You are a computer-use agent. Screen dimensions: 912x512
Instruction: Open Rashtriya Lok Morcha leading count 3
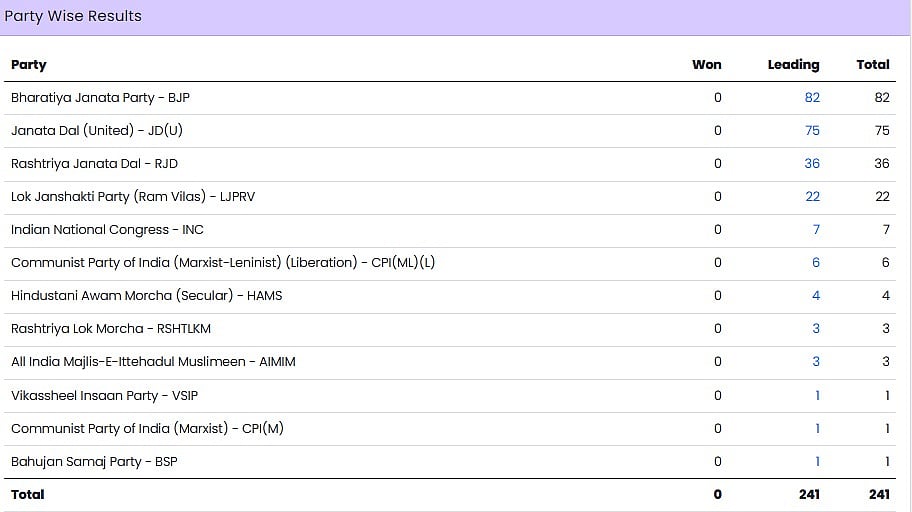point(816,329)
